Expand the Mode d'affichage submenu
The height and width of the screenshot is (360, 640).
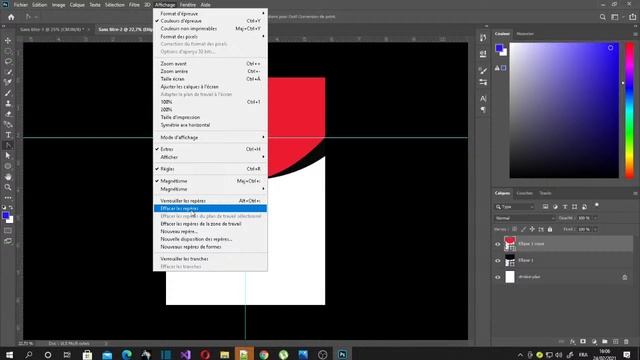(x=210, y=137)
